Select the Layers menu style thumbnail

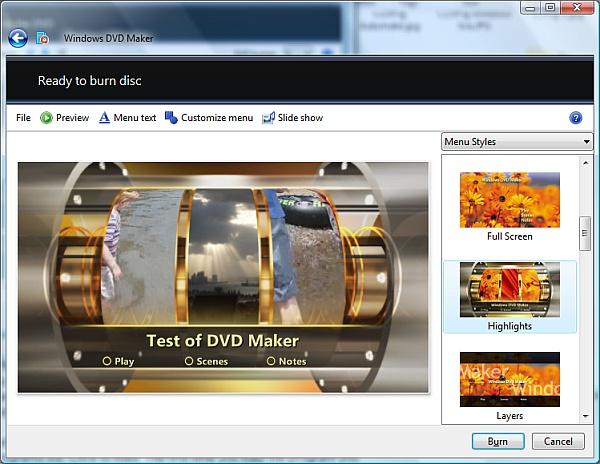click(510, 379)
